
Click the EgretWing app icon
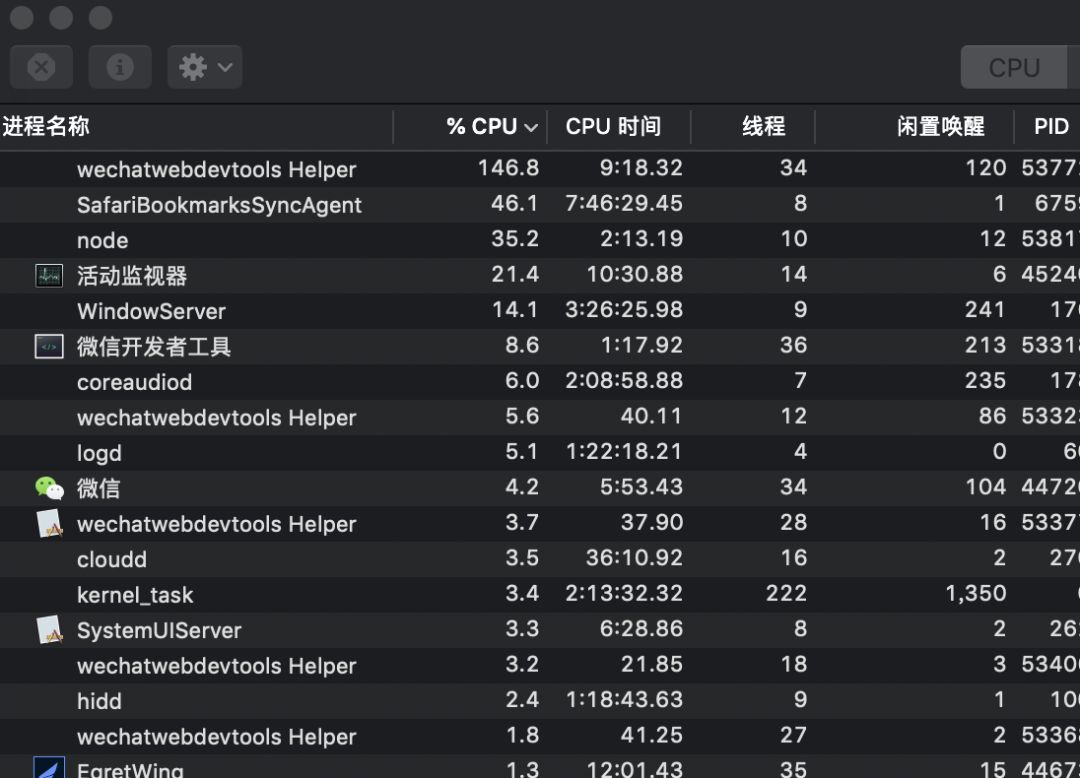49,768
